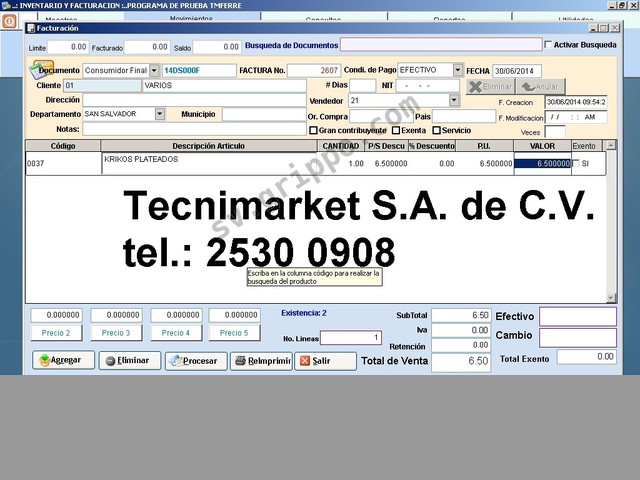
Task: Select the Precio 4 button
Action: (x=176, y=333)
